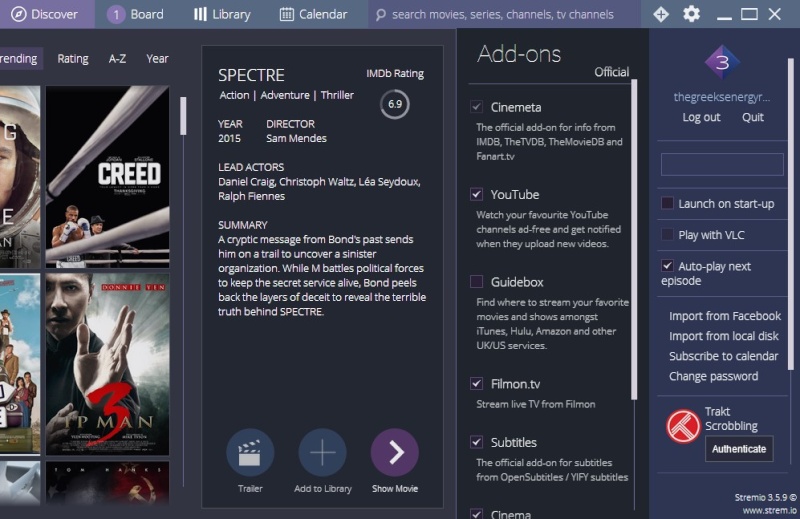800x519 pixels.
Task: Disable the YouTube add-on checkbox
Action: (477, 194)
